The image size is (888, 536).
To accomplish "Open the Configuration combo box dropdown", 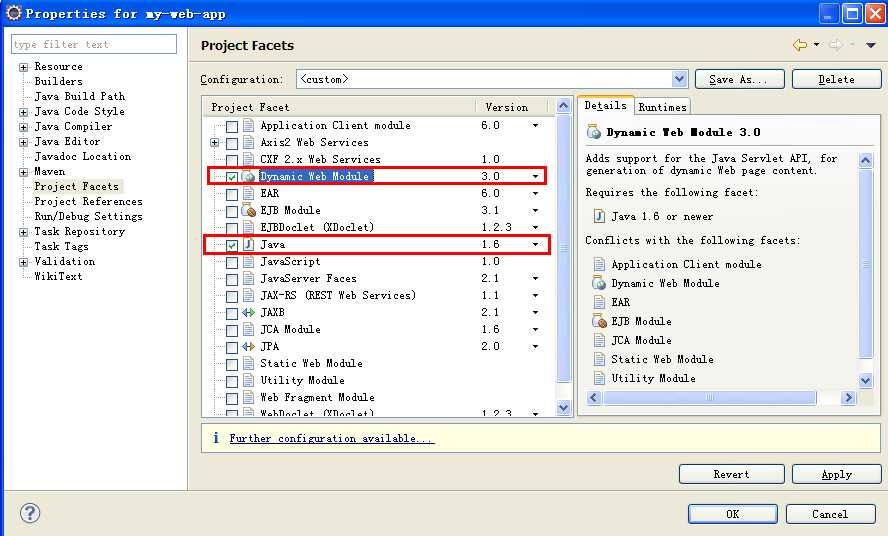I will pos(680,79).
